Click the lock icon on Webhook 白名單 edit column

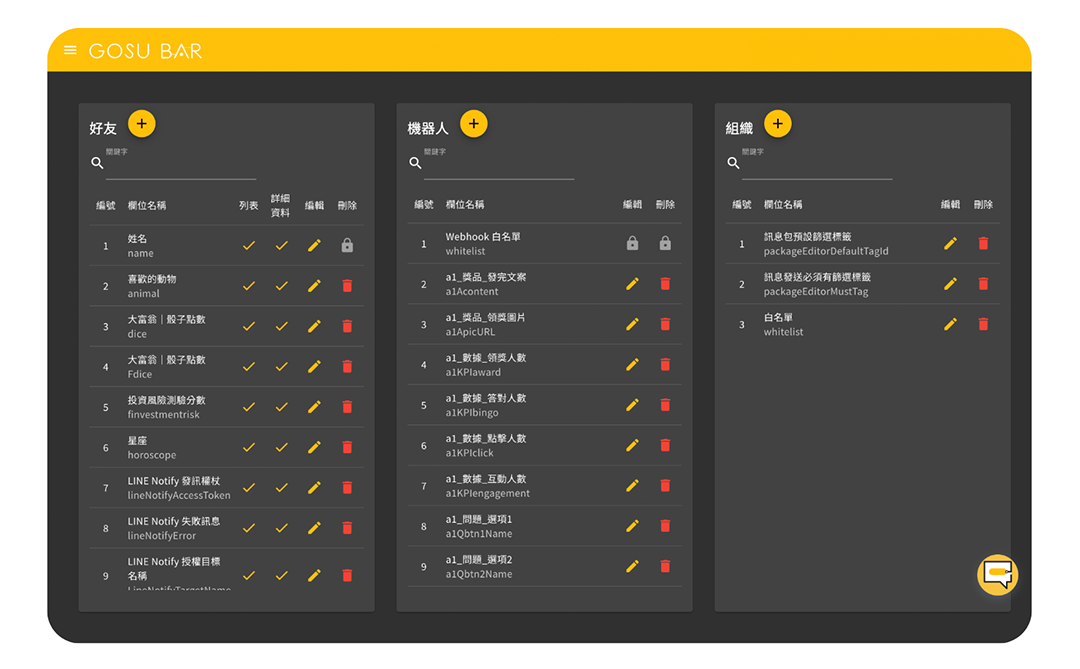coord(632,243)
